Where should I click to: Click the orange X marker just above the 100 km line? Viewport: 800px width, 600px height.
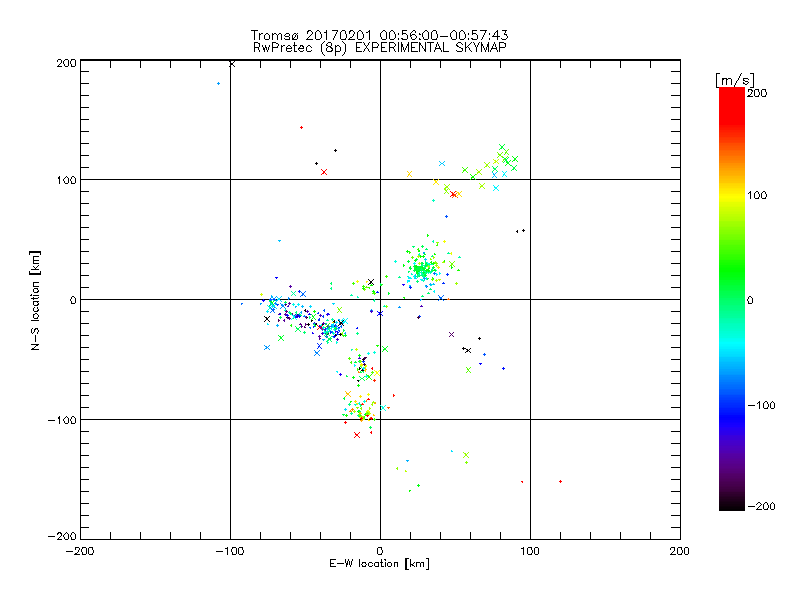click(409, 174)
